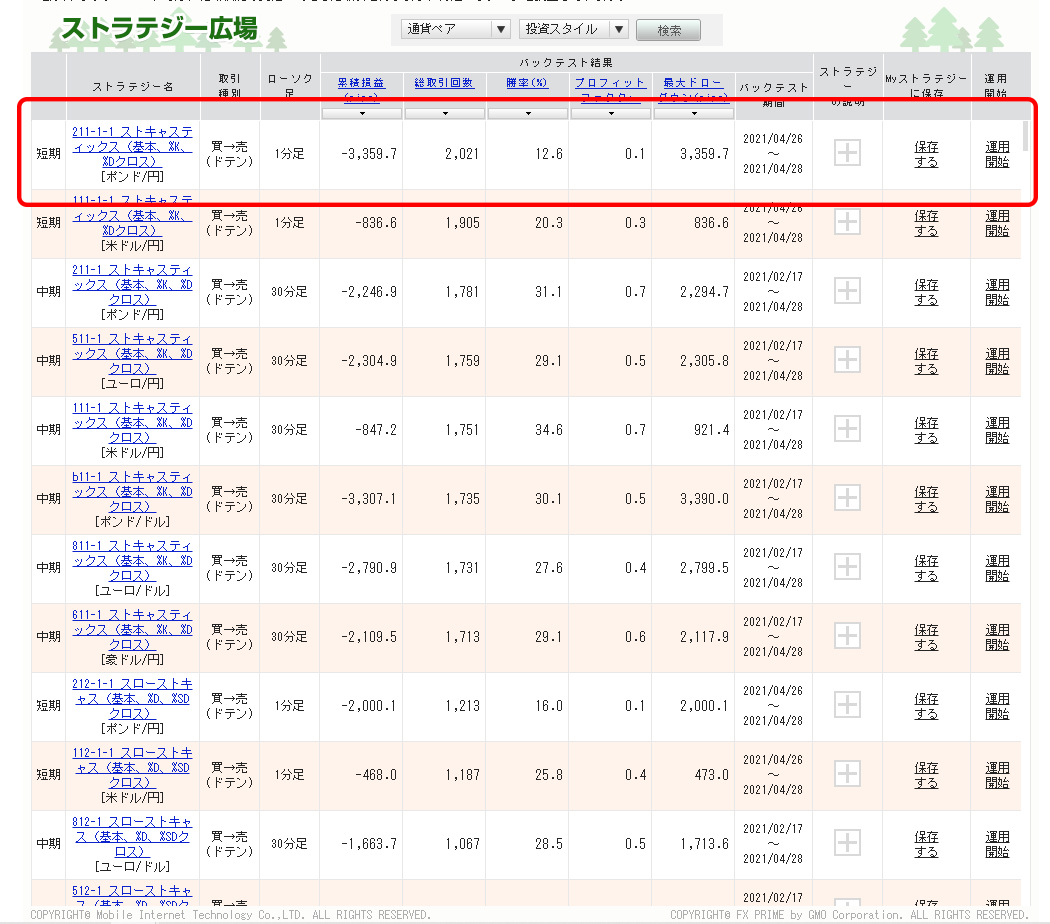
Task: Open filter dropdown under 最大ドローダウン column
Action: tap(694, 114)
